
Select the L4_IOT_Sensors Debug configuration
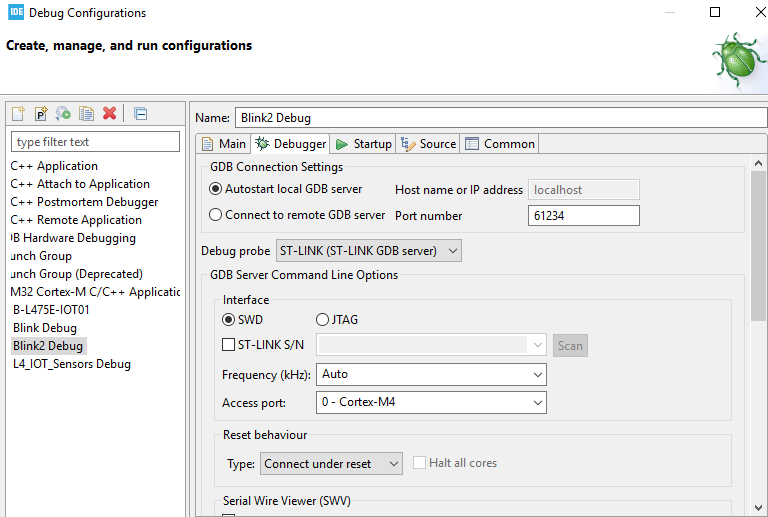coord(72,364)
